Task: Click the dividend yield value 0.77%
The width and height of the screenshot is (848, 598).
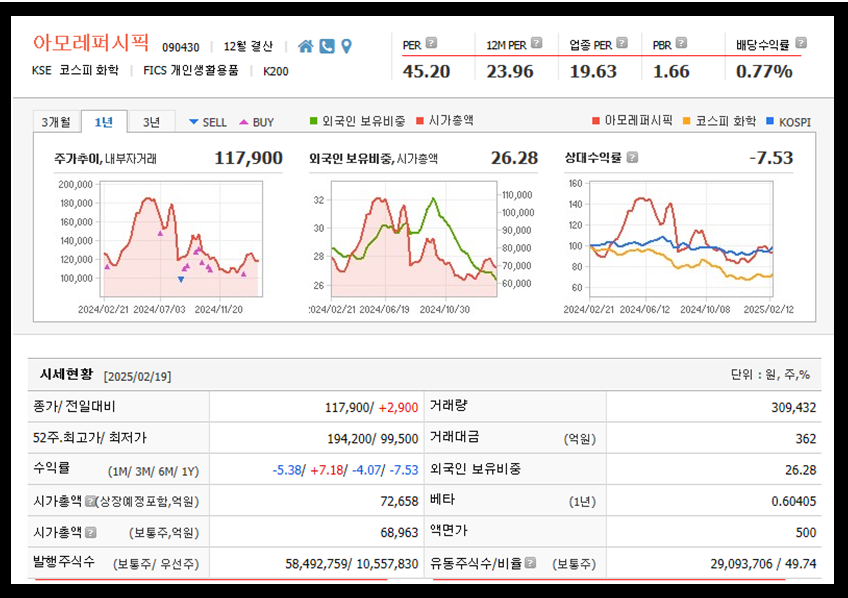Action: tap(764, 71)
